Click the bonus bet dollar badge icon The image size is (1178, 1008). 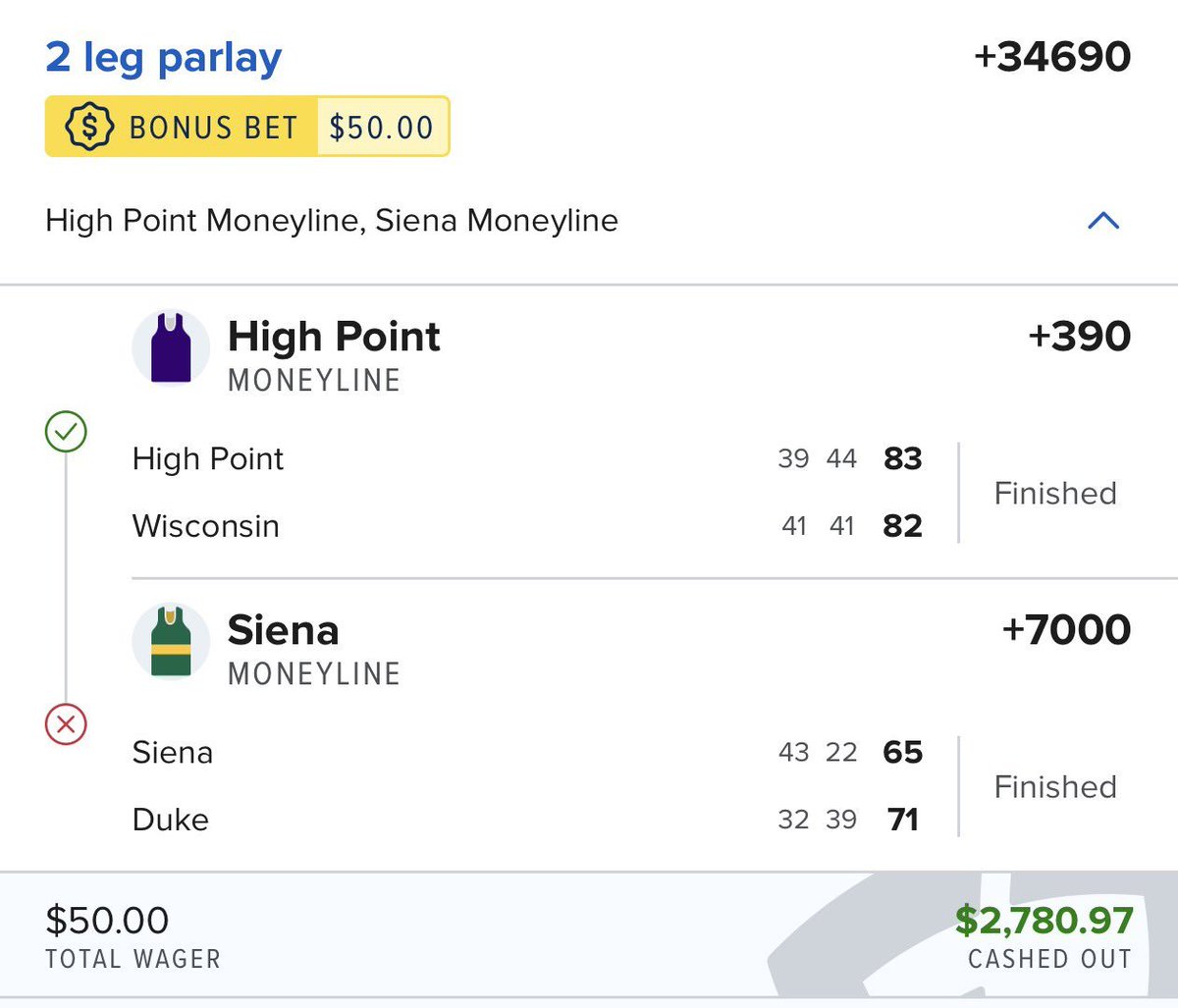(88, 127)
